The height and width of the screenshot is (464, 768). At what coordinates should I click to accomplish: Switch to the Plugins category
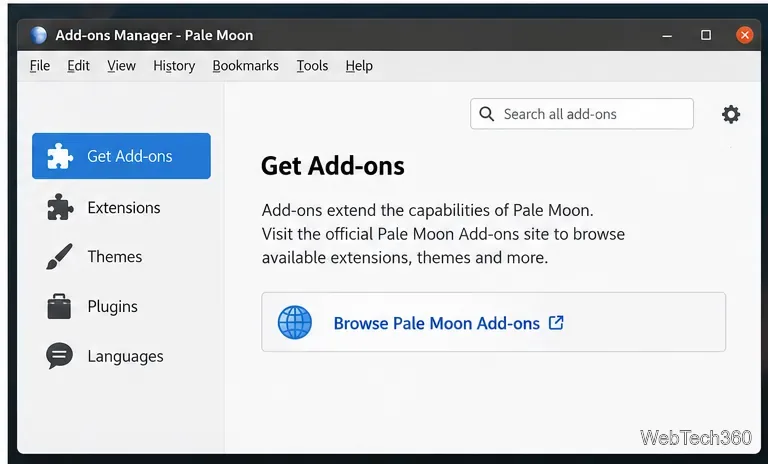[121, 306]
